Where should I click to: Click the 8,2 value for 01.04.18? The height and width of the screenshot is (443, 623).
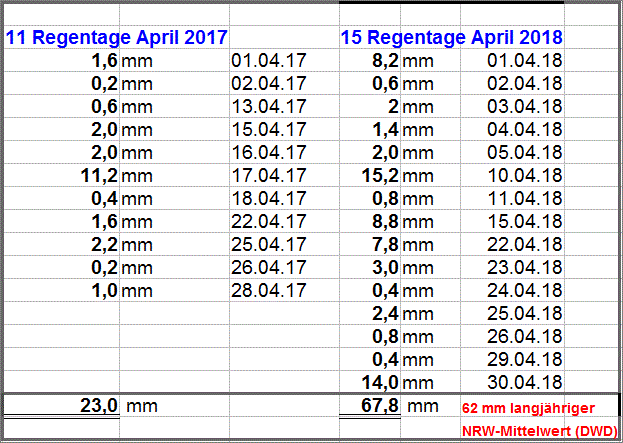coord(385,61)
